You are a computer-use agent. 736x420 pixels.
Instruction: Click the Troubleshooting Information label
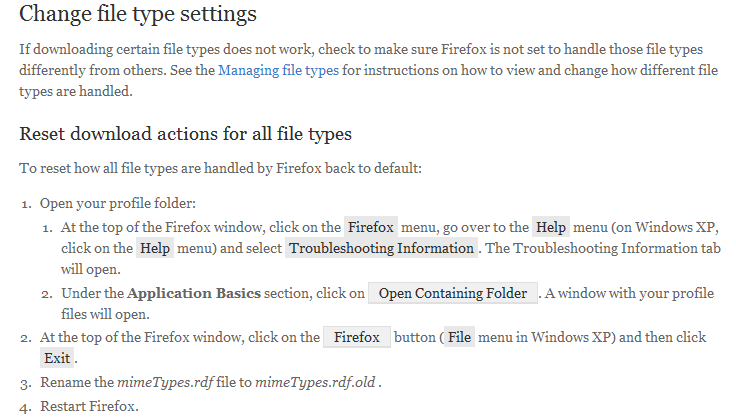381,248
